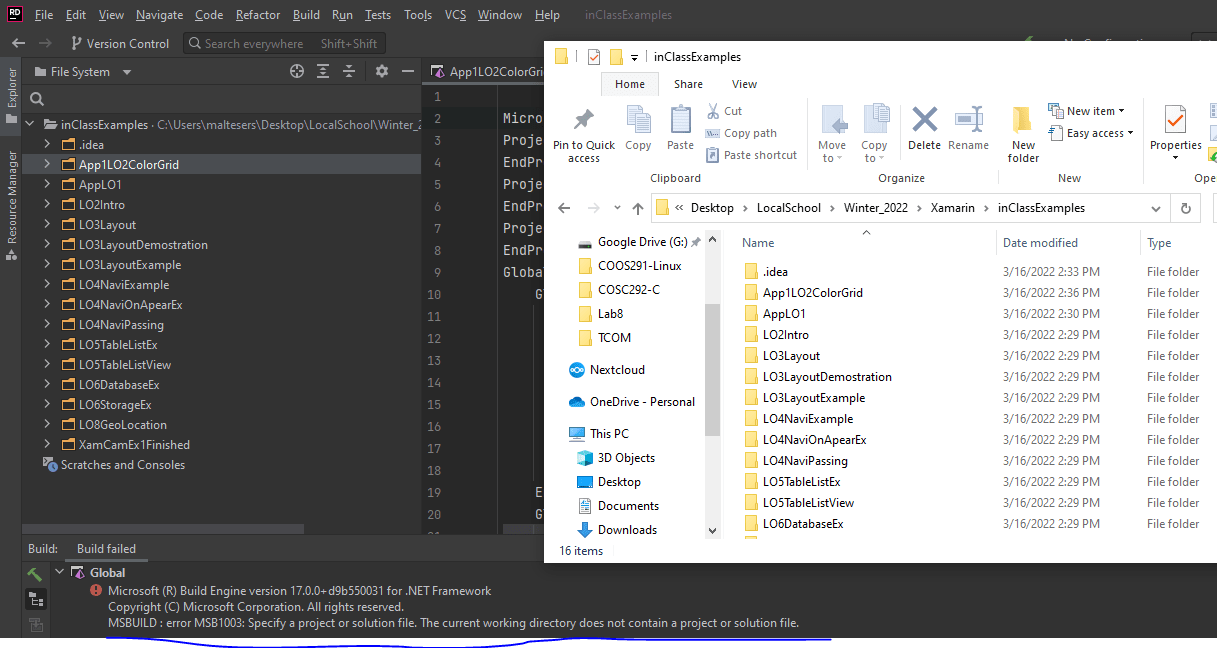The width and height of the screenshot is (1217, 648).
Task: Sort by the Date modified column header
Action: pyautogui.click(x=1040, y=243)
